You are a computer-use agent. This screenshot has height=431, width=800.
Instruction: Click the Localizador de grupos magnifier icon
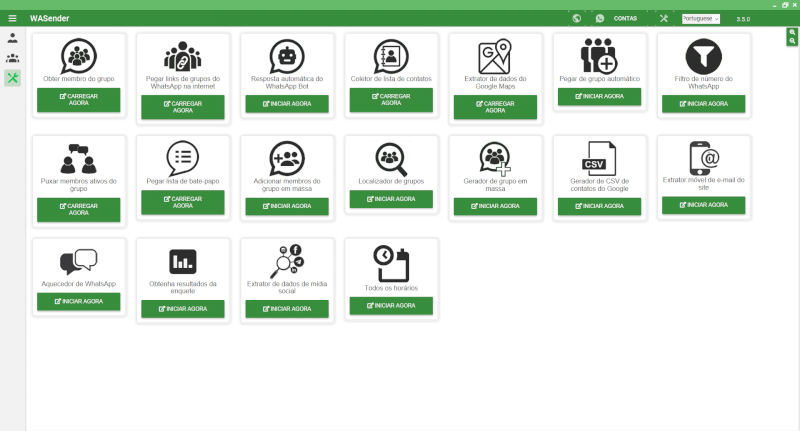pos(391,159)
